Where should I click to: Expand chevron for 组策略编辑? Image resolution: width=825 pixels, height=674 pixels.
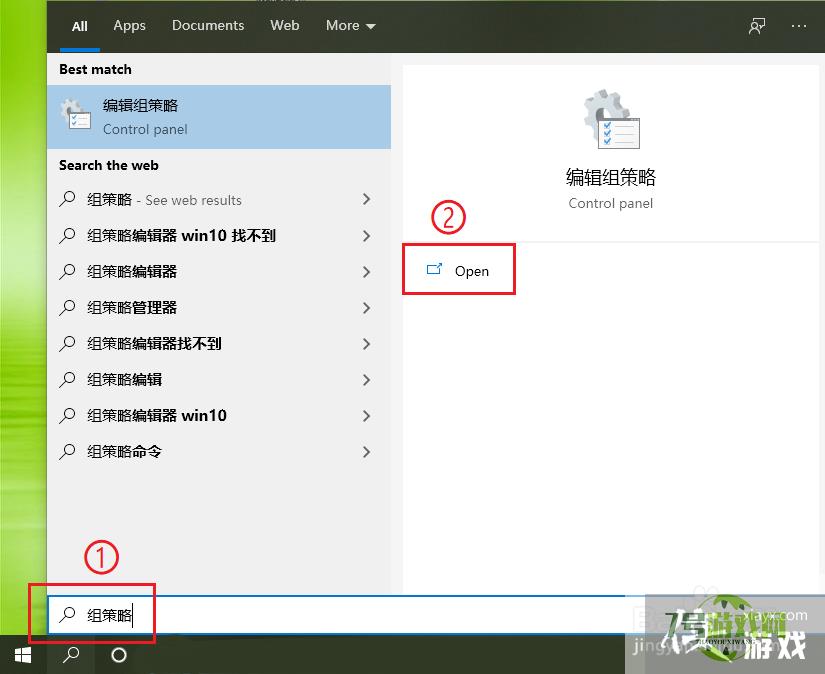pyautogui.click(x=367, y=380)
